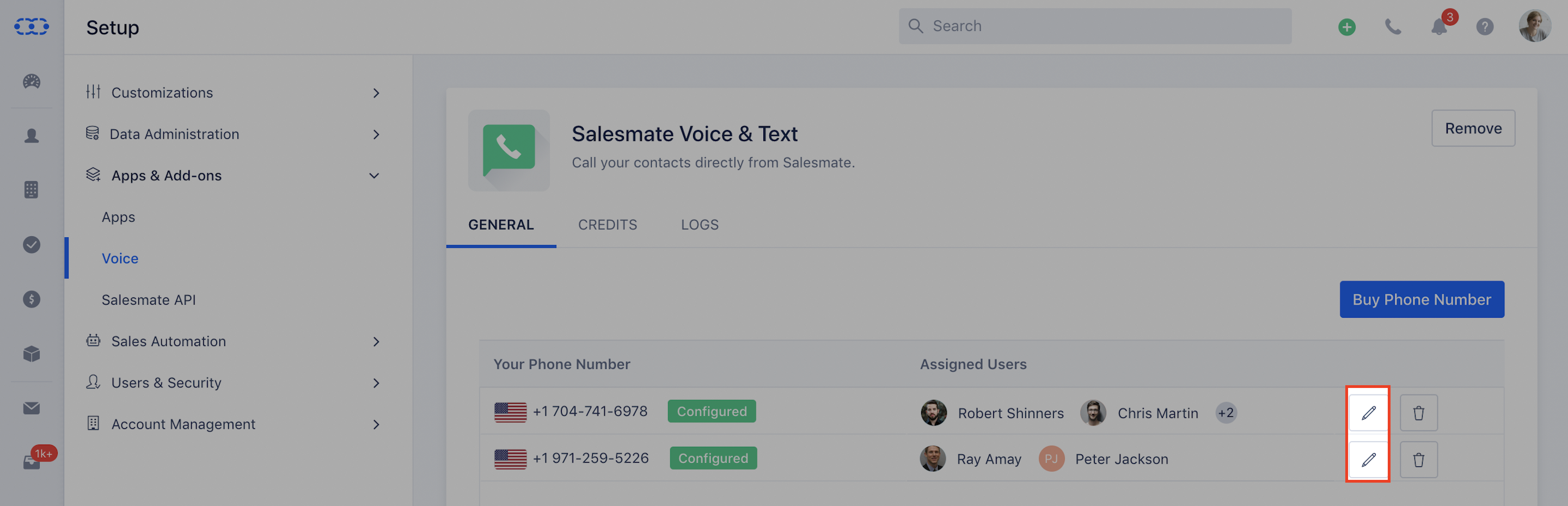
Task: Open Deals via dollar sidebar icon
Action: (x=32, y=299)
